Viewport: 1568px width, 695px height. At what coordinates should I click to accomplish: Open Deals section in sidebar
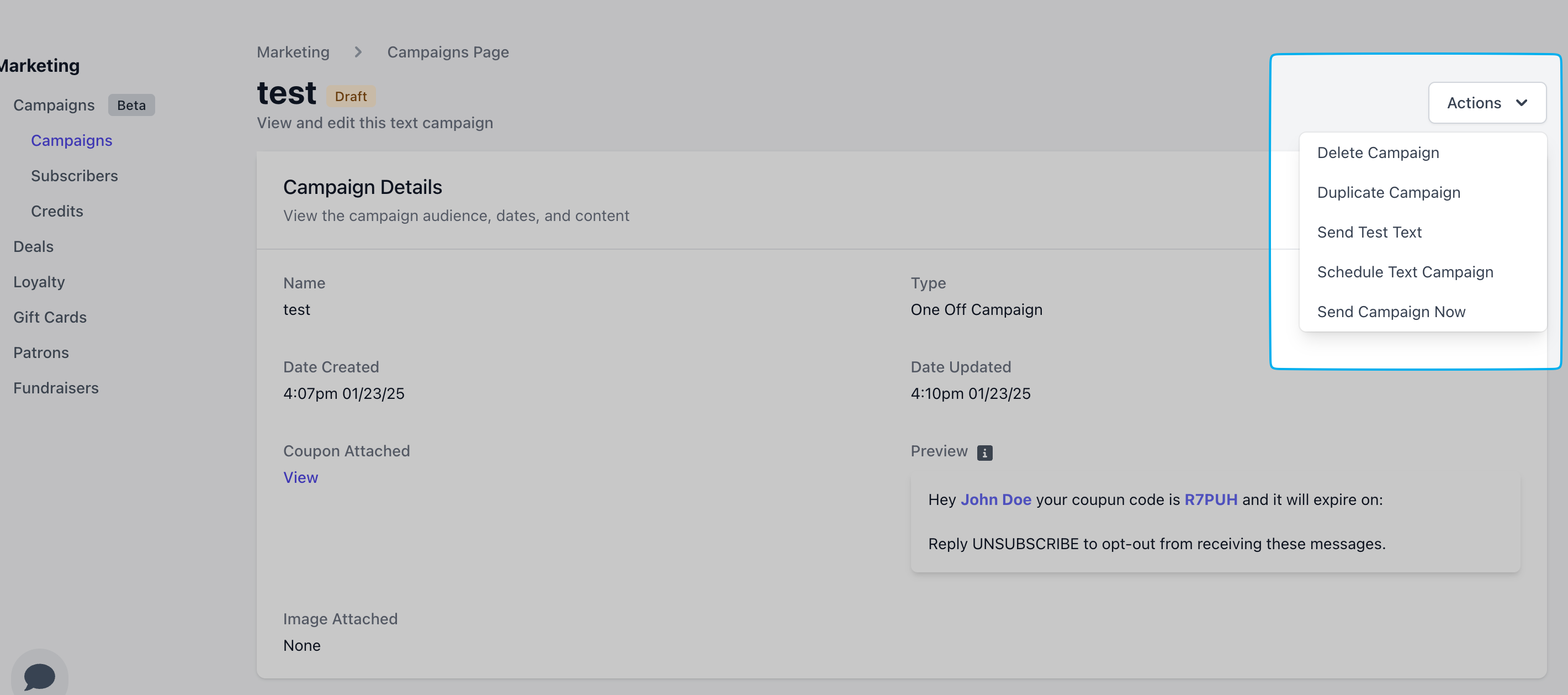click(x=34, y=247)
